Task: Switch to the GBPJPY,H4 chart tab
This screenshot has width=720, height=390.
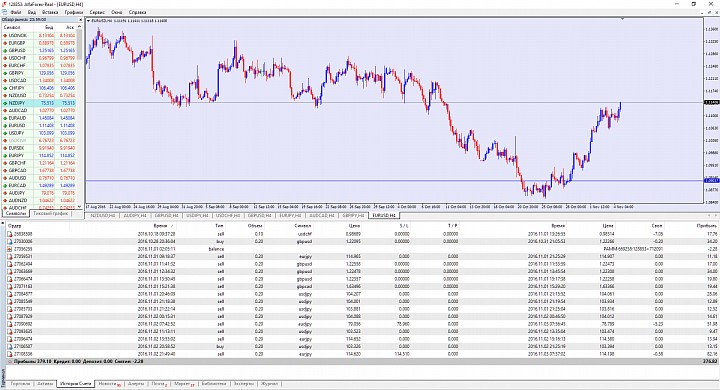Action: tap(354, 215)
